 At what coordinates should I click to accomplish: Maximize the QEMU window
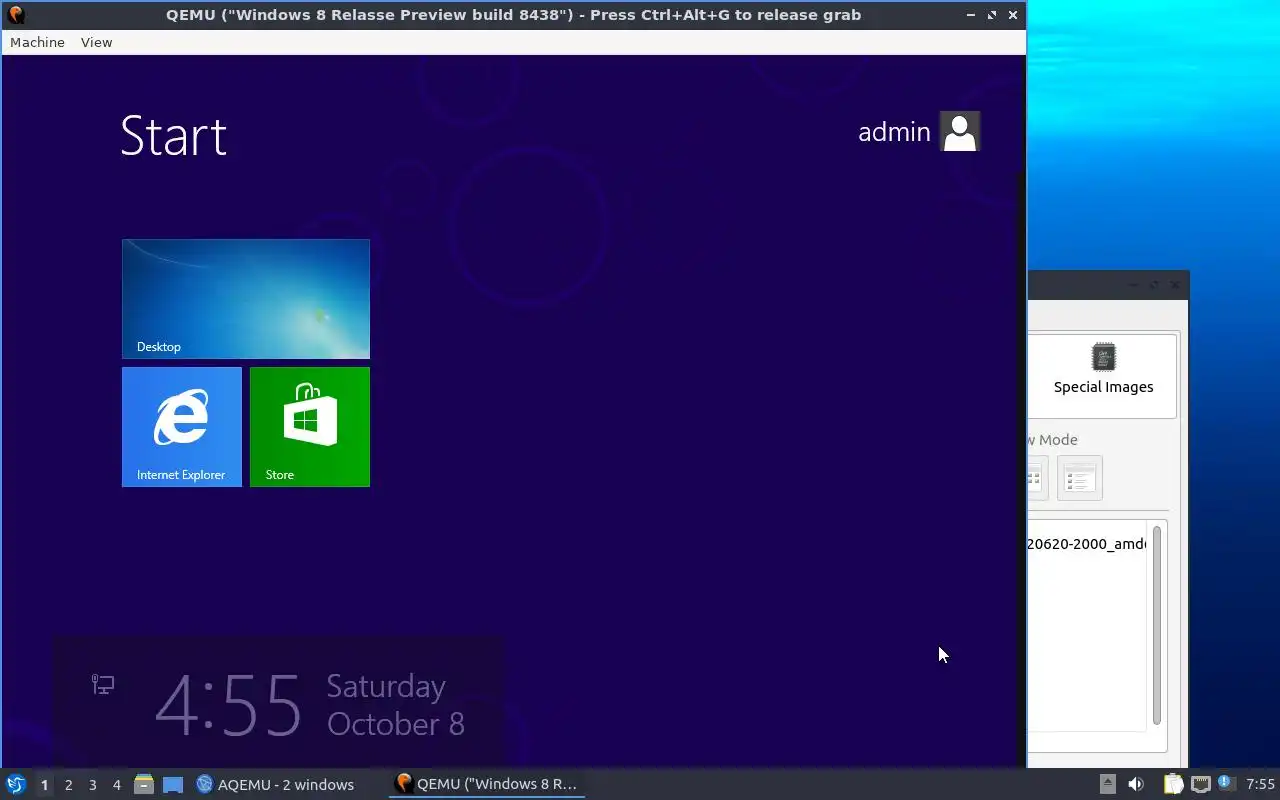pyautogui.click(x=992, y=15)
